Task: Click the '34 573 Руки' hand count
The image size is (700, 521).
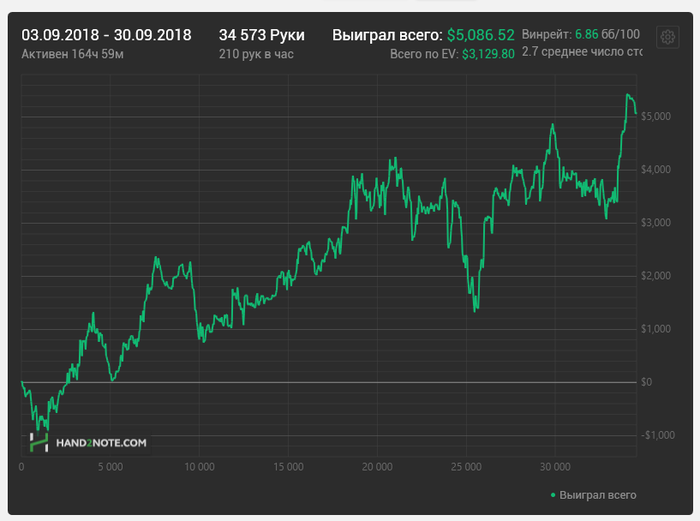Action: (262, 35)
